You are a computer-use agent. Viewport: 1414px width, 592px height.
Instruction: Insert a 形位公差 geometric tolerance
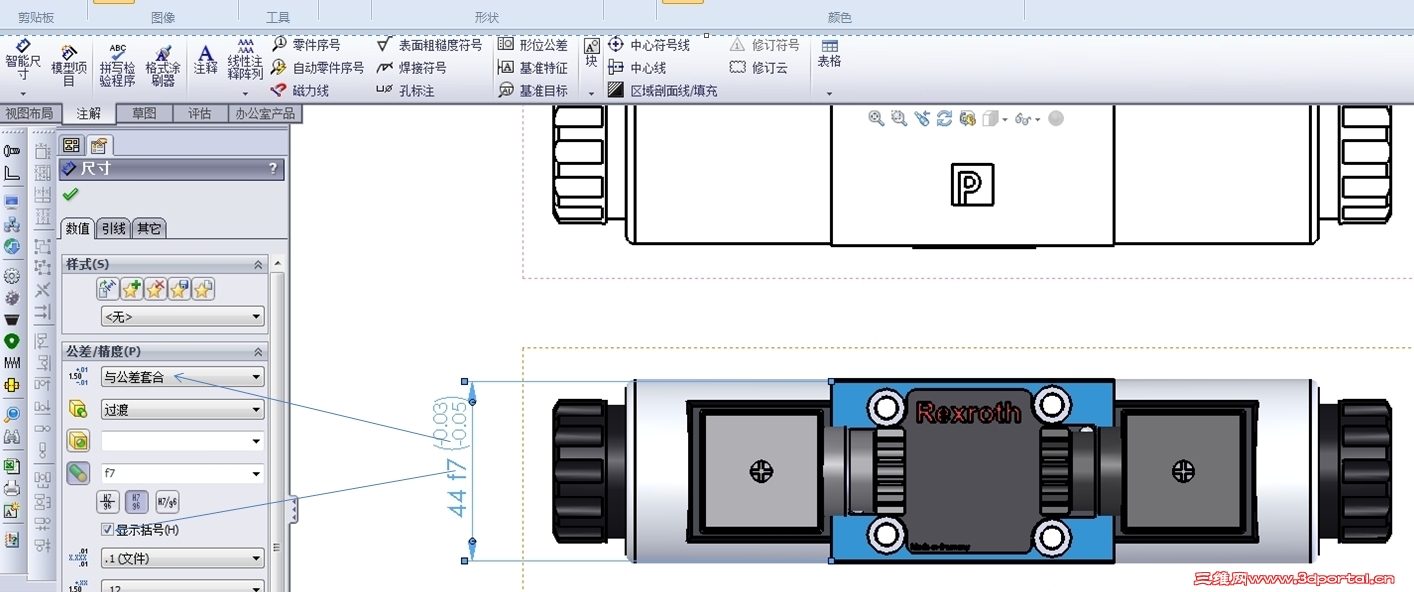tap(533, 45)
